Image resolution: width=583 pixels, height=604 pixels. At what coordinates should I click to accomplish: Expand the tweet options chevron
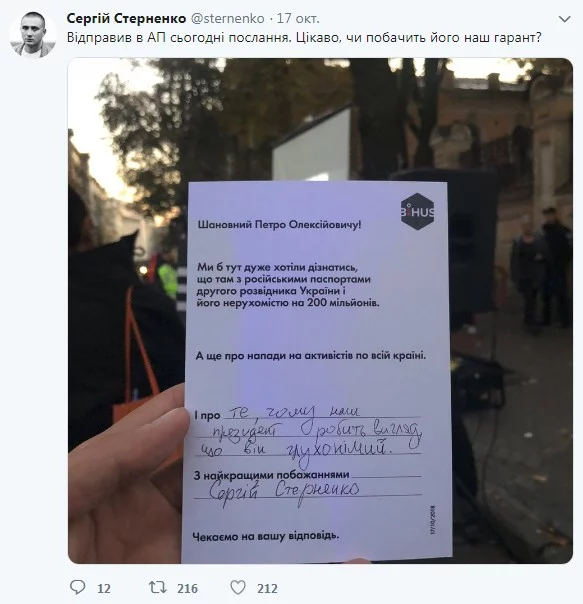[565, 19]
